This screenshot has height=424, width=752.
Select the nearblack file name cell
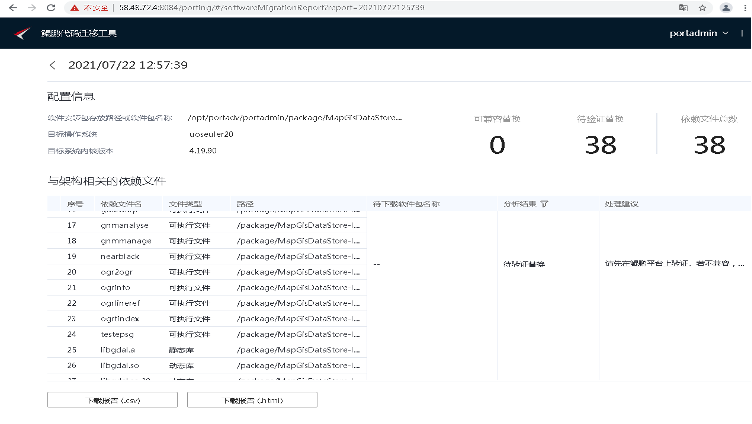coord(120,257)
